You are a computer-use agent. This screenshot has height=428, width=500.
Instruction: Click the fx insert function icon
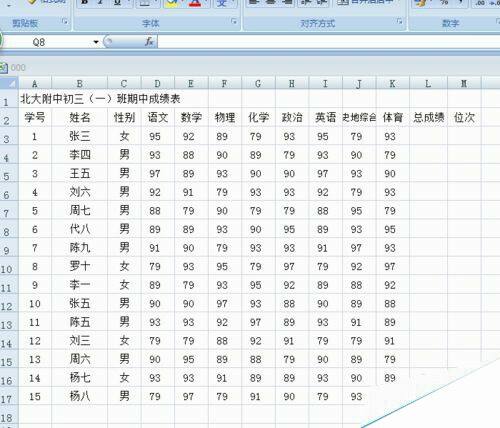149,42
